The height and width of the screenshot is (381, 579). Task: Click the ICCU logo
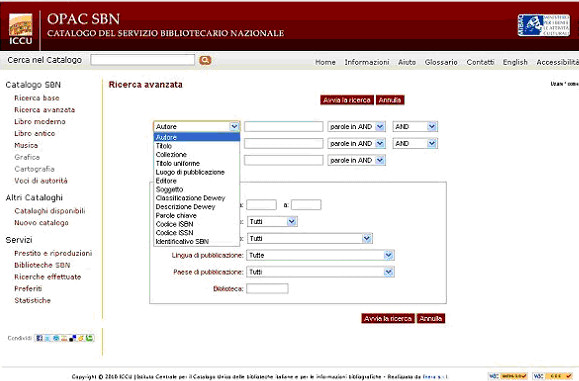tap(21, 30)
